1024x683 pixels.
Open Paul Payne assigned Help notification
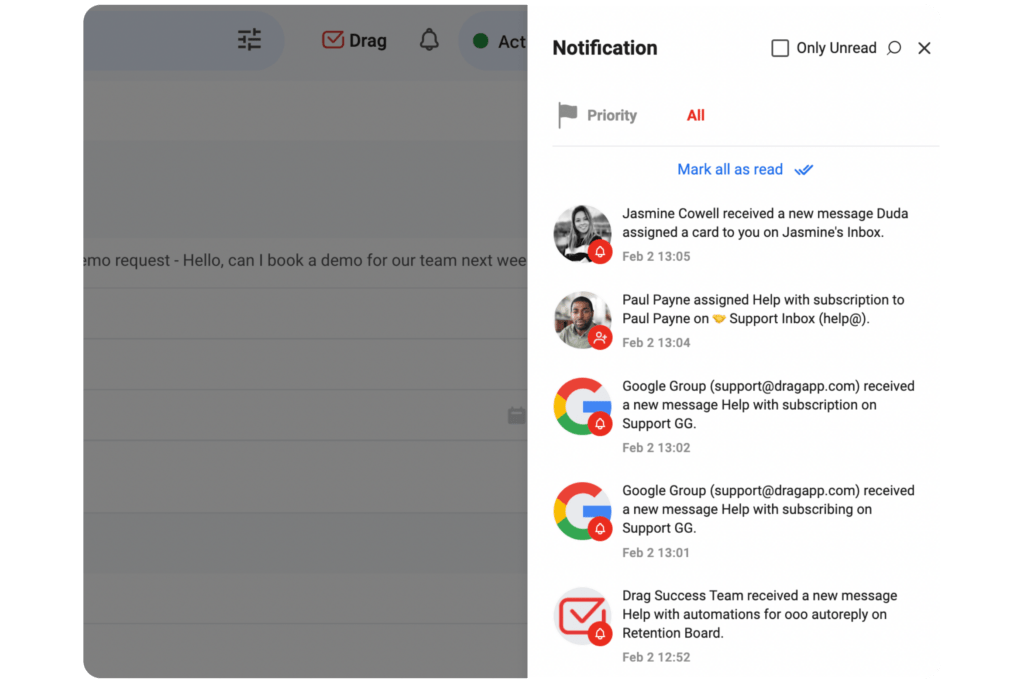click(746, 321)
